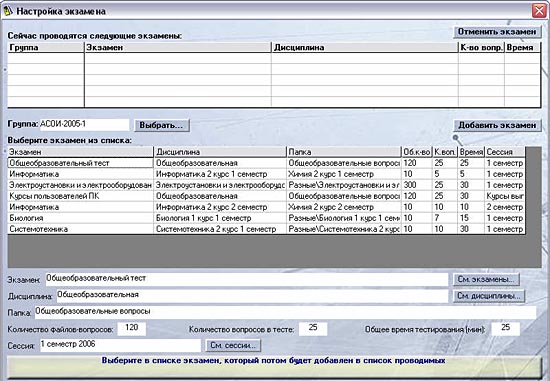This screenshot has height=381, width=550.
Task: Click the Папка text field
Action: click(x=285, y=312)
